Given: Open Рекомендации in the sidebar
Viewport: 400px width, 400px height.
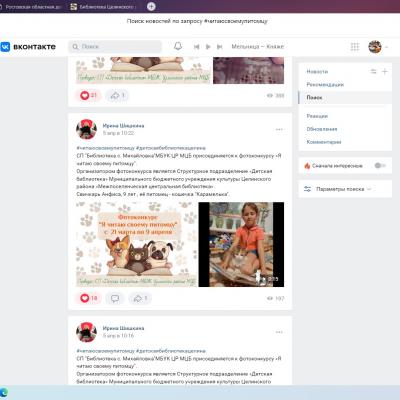Looking at the screenshot, I should 325,85.
